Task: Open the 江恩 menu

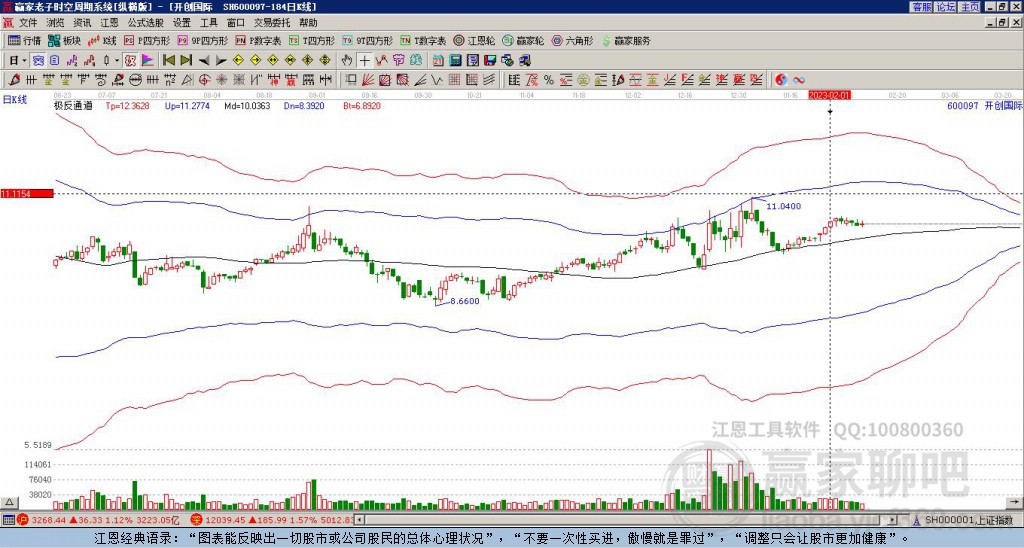Action: pyautogui.click(x=110, y=23)
